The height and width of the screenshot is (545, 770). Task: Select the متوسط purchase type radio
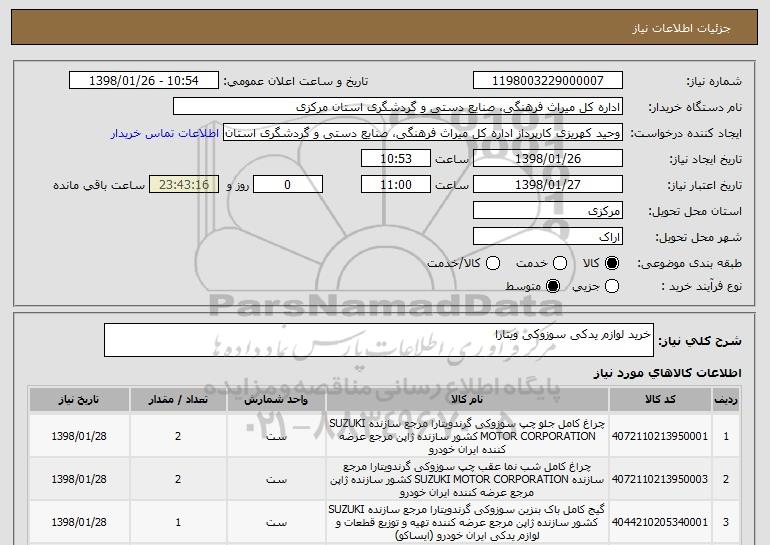(553, 286)
